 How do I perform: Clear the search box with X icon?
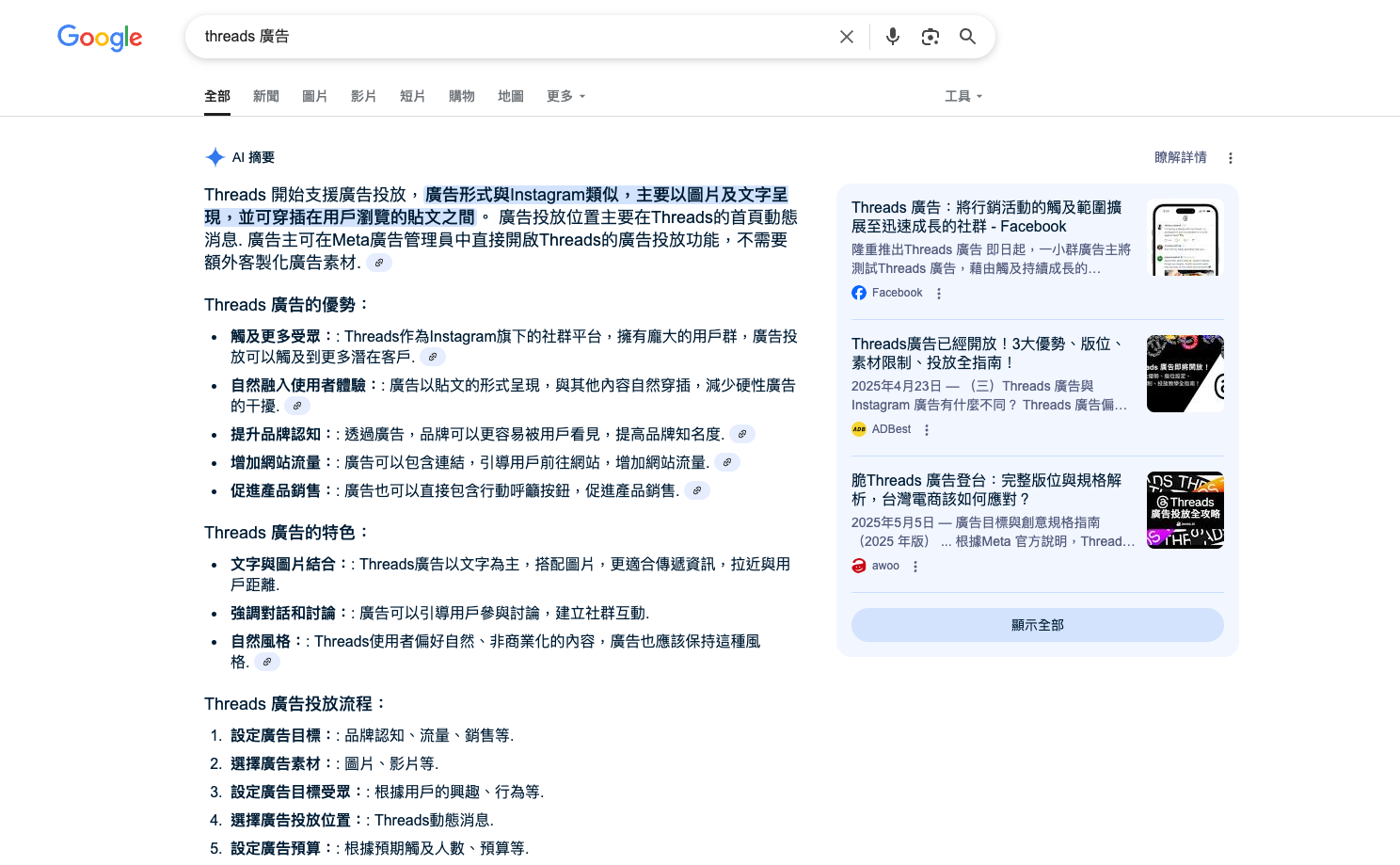[847, 37]
